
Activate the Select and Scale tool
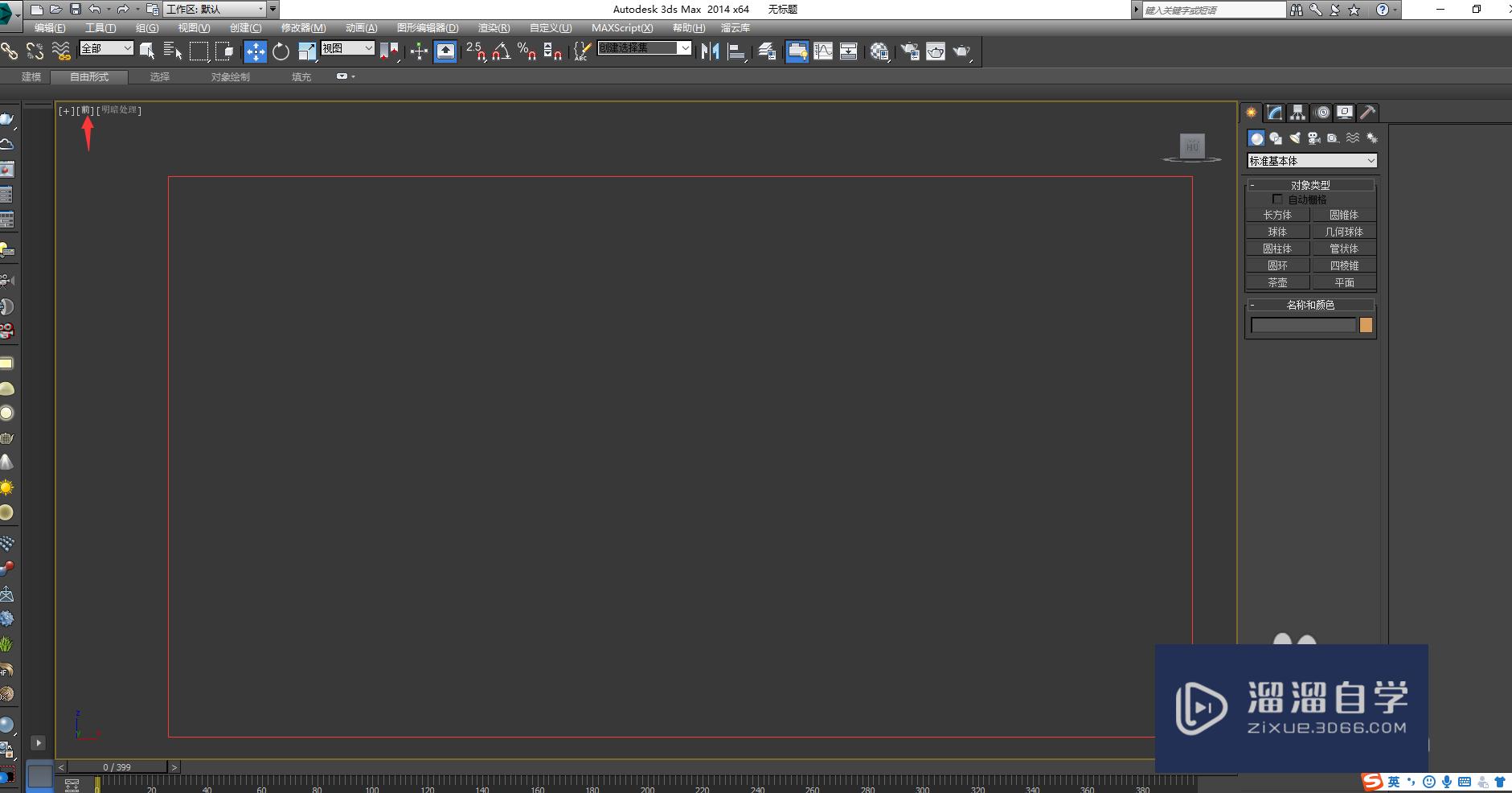[306, 51]
